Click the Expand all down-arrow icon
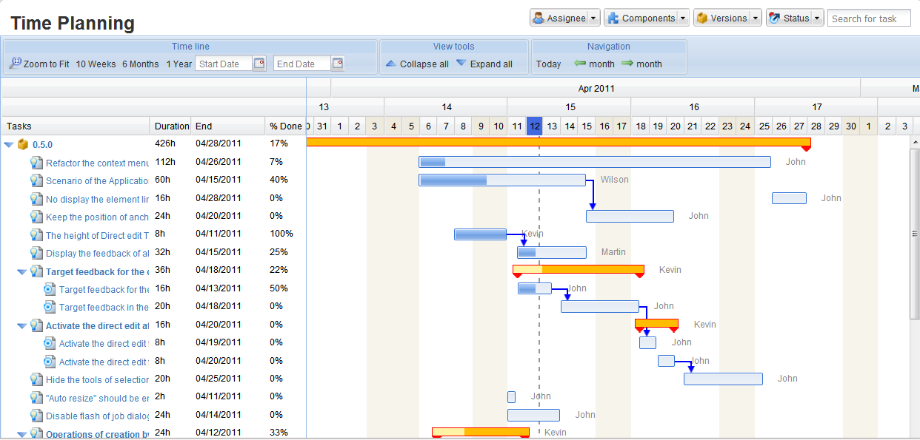The width and height of the screenshot is (920, 440). pos(461,64)
